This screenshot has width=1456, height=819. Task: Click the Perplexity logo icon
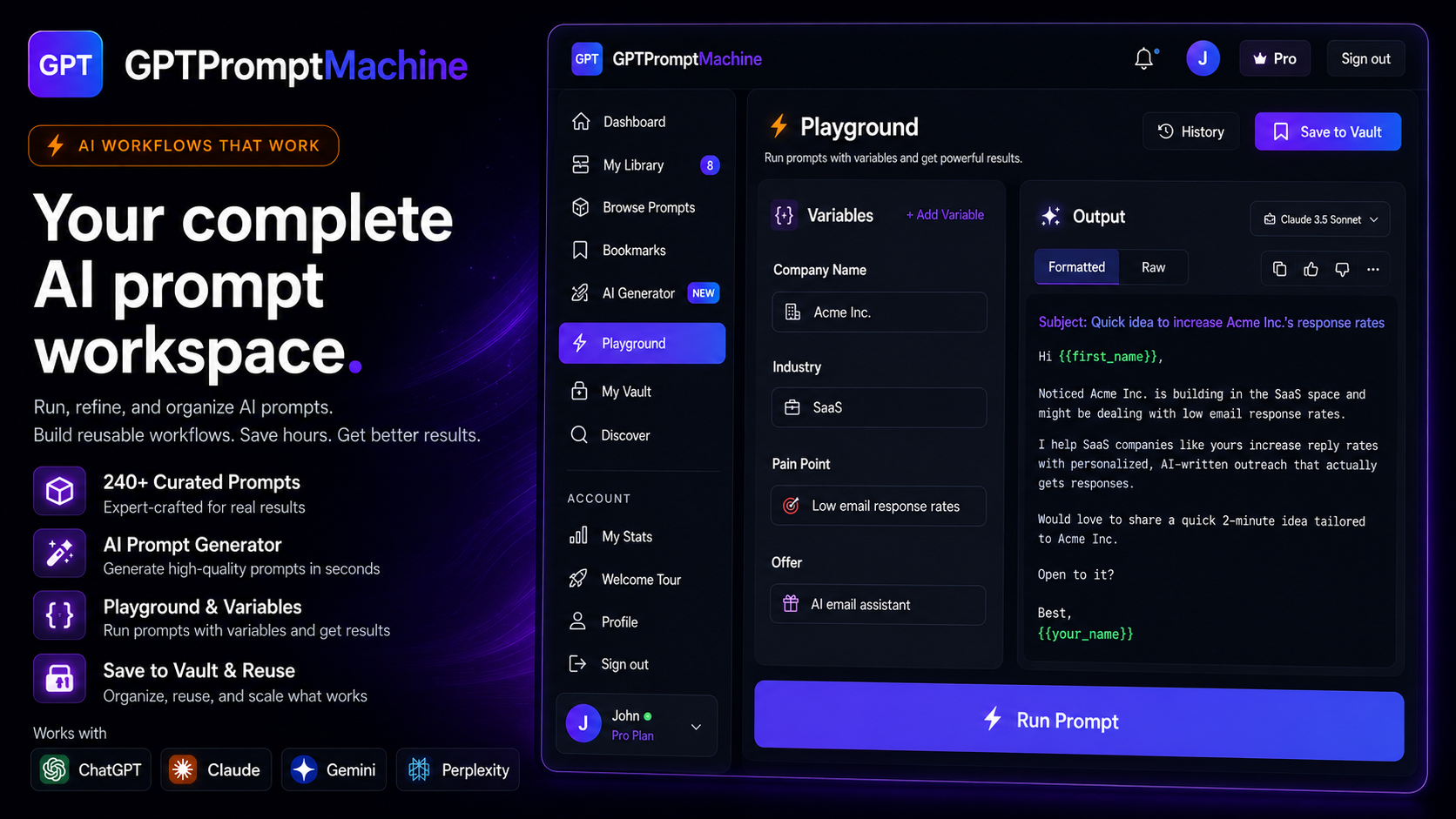pos(419,769)
